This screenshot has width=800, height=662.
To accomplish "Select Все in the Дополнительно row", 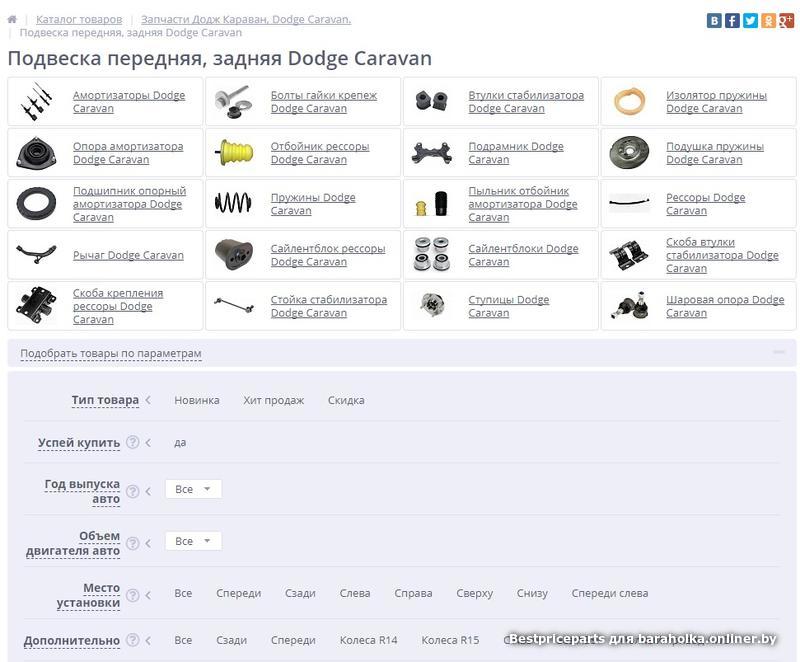I will click(183, 640).
